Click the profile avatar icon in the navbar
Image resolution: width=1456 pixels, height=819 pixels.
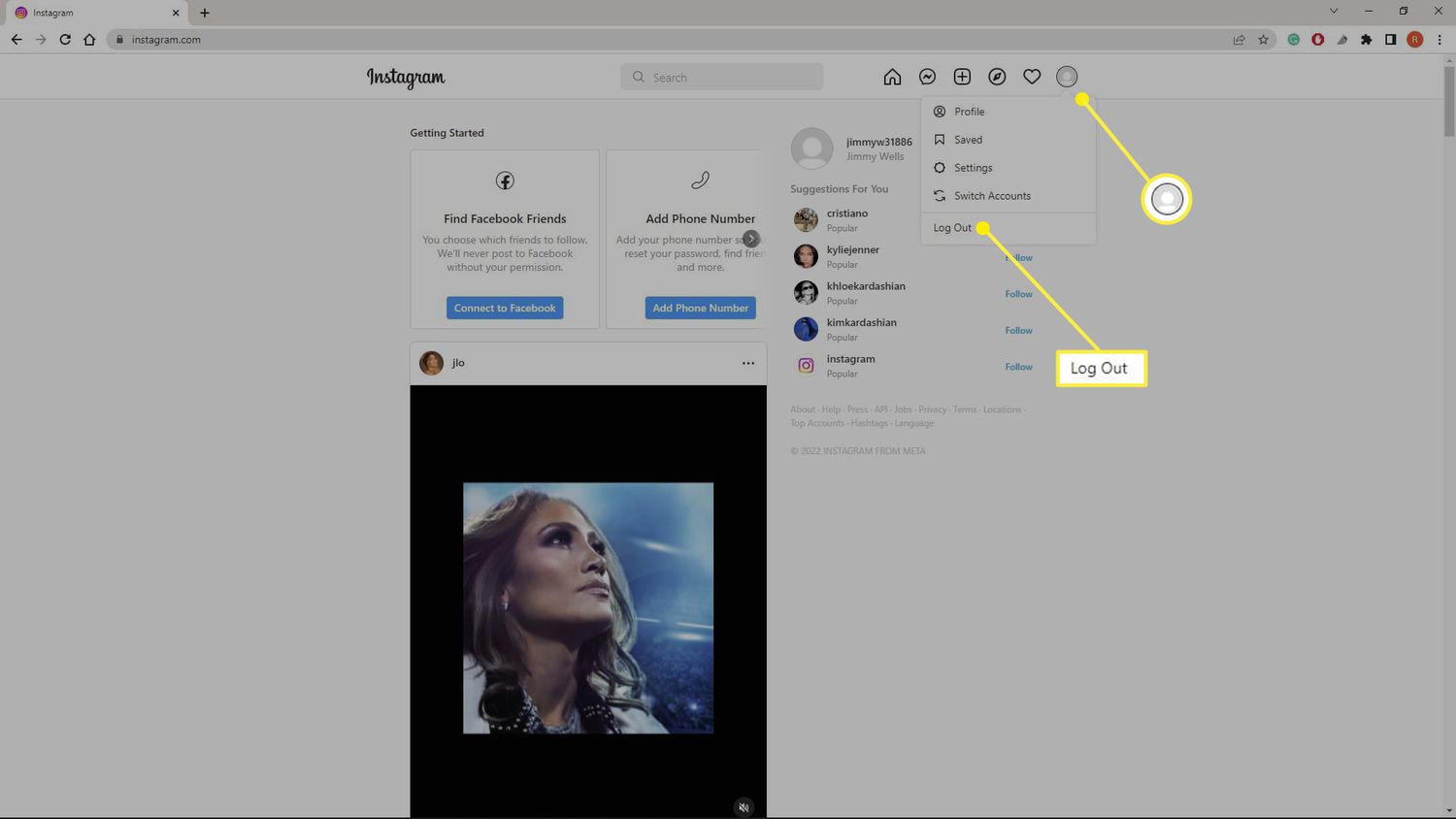coord(1067,76)
